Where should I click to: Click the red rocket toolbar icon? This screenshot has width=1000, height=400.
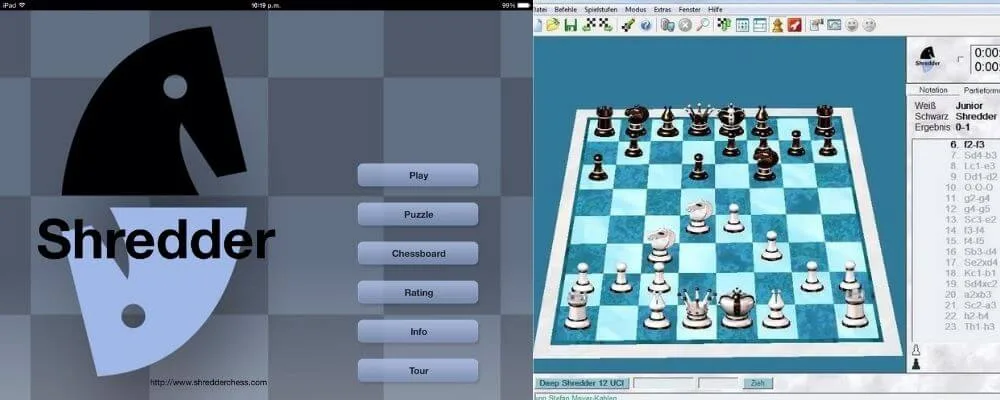795,25
